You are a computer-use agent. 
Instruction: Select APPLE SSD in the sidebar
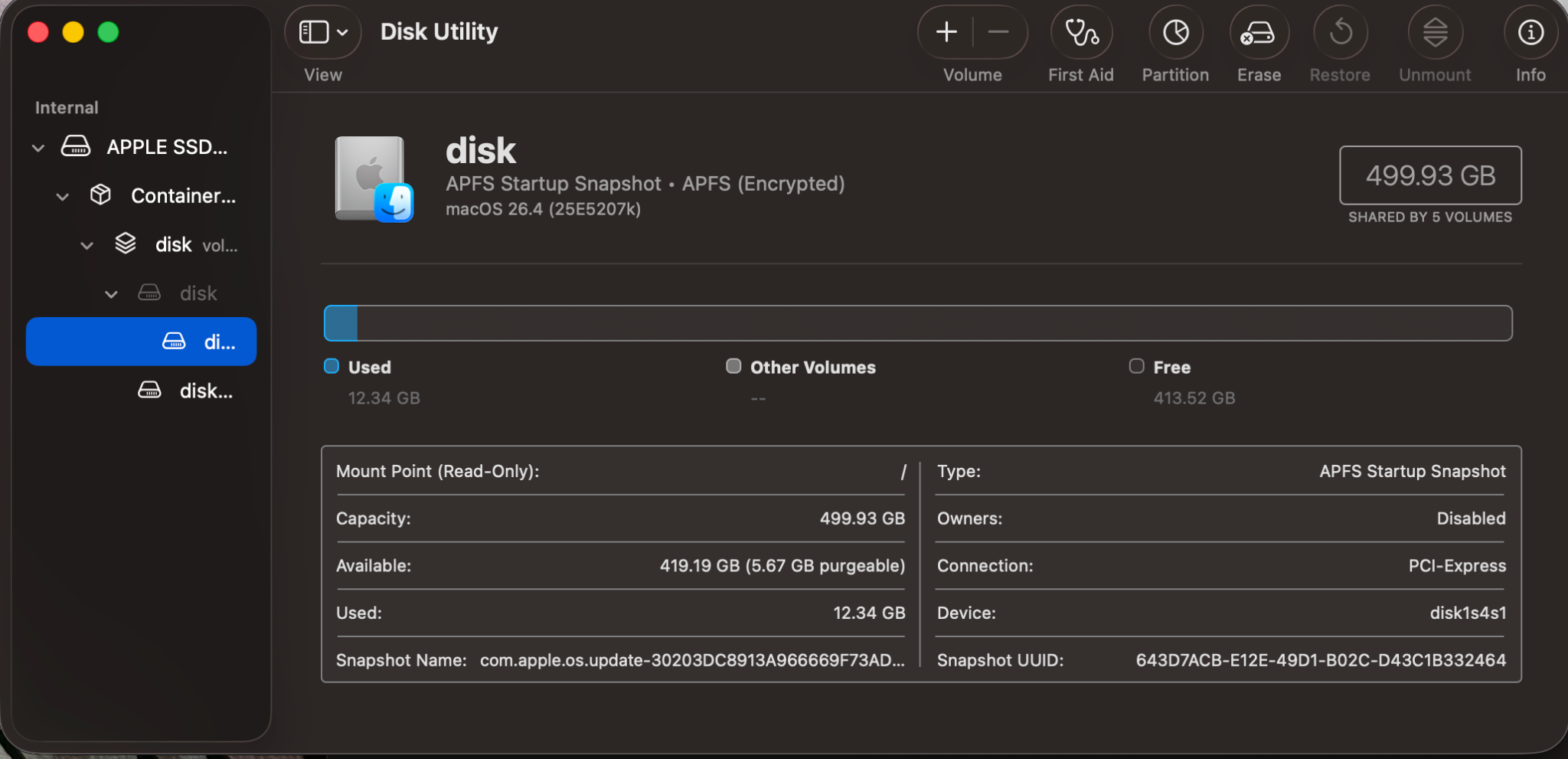pyautogui.click(x=166, y=147)
